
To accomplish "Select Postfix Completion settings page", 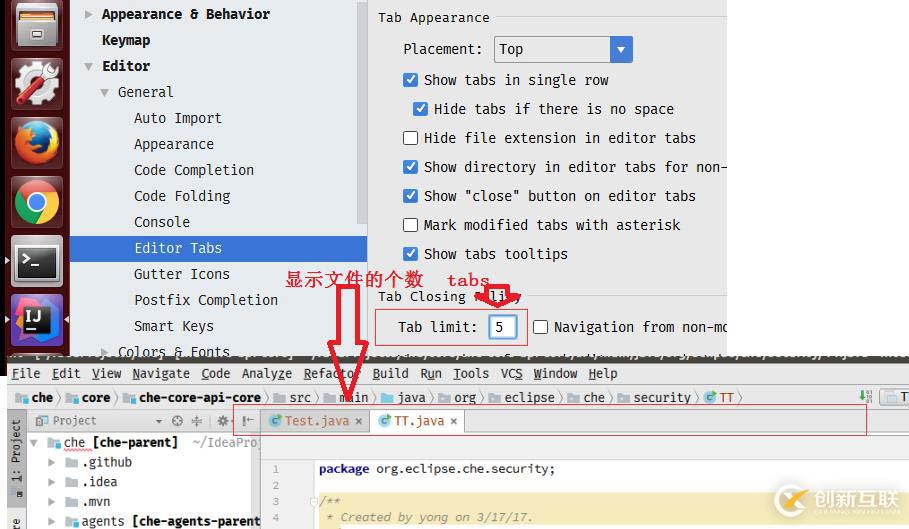I will point(206,300).
